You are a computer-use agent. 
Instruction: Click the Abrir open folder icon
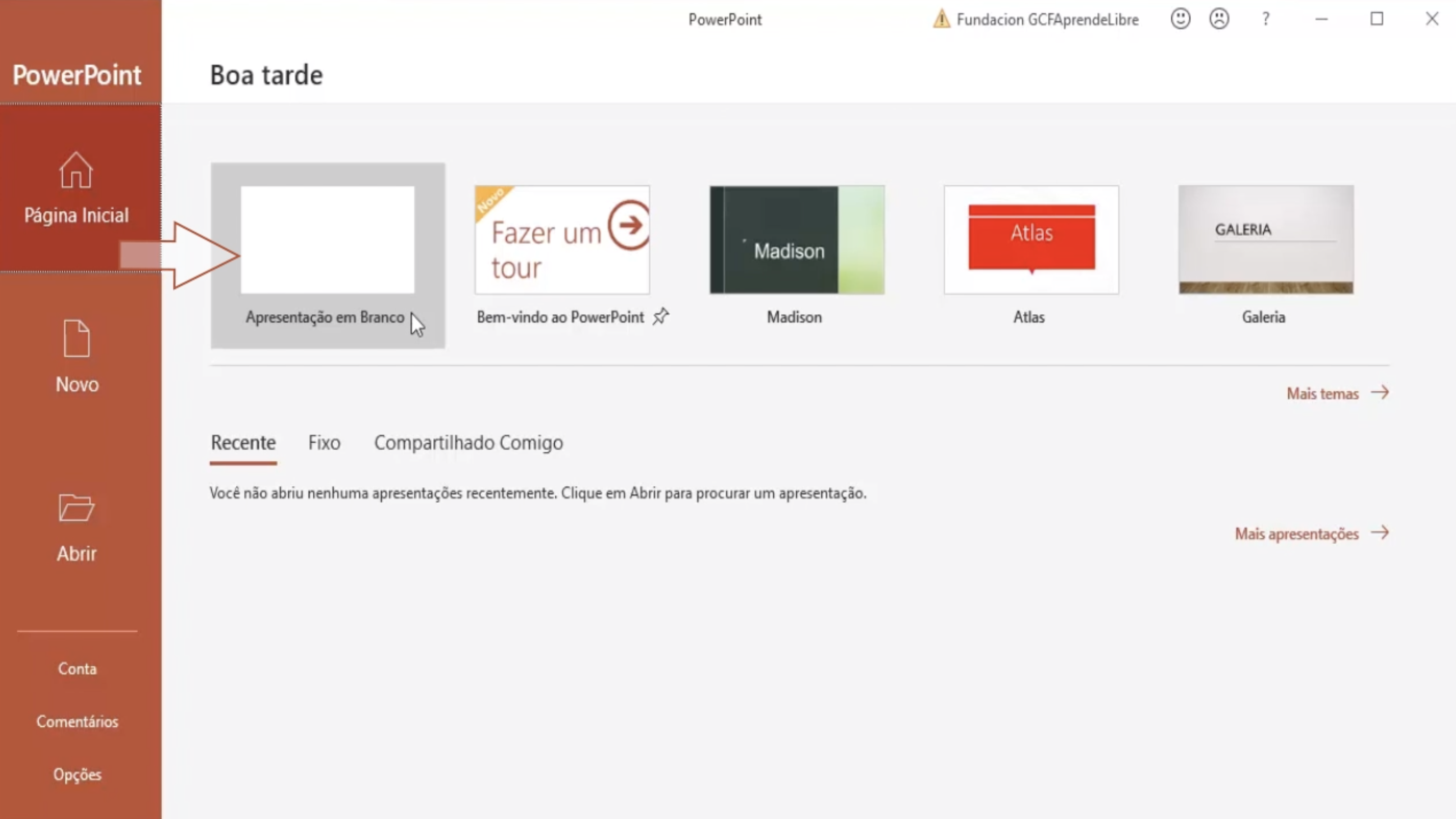[76, 507]
